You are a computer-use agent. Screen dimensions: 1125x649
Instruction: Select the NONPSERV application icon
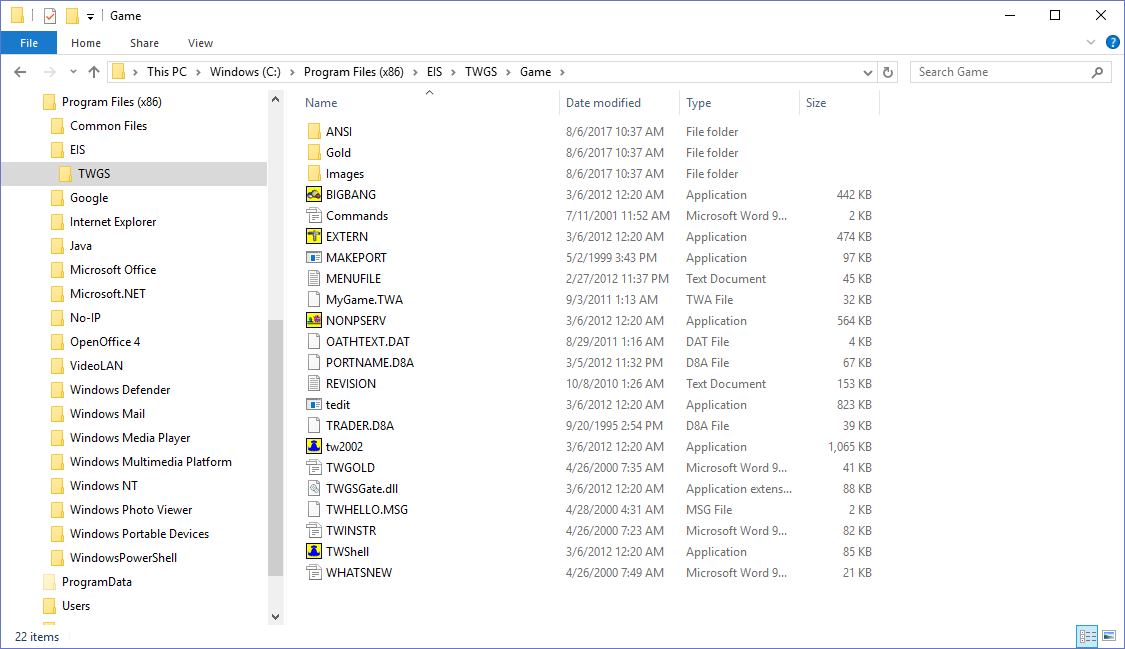tap(314, 321)
